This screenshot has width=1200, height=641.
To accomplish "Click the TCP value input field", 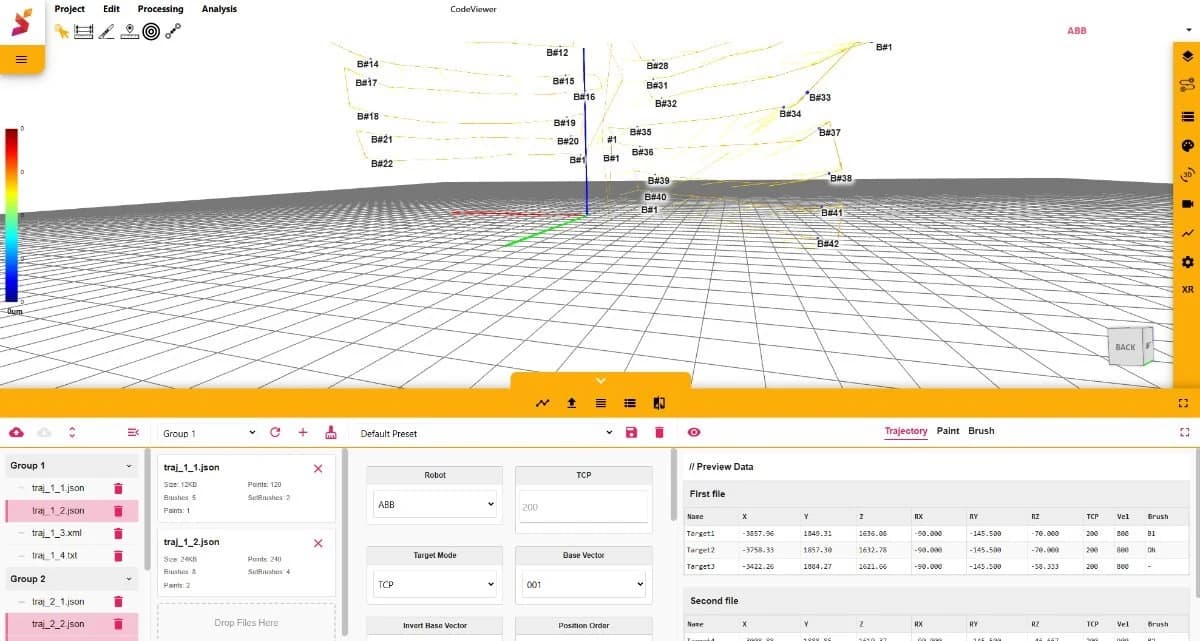I will pos(583,507).
